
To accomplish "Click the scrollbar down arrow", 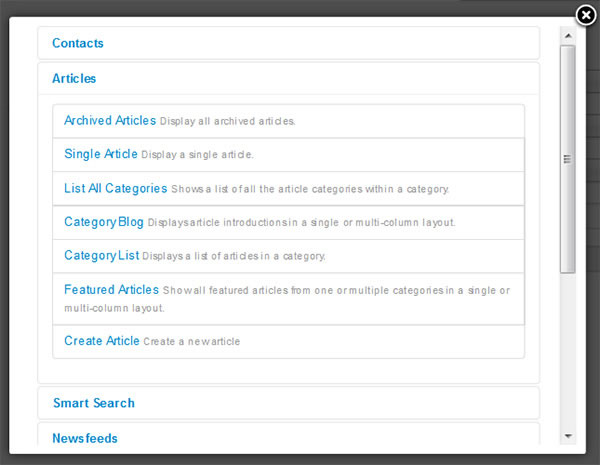I will [x=568, y=436].
